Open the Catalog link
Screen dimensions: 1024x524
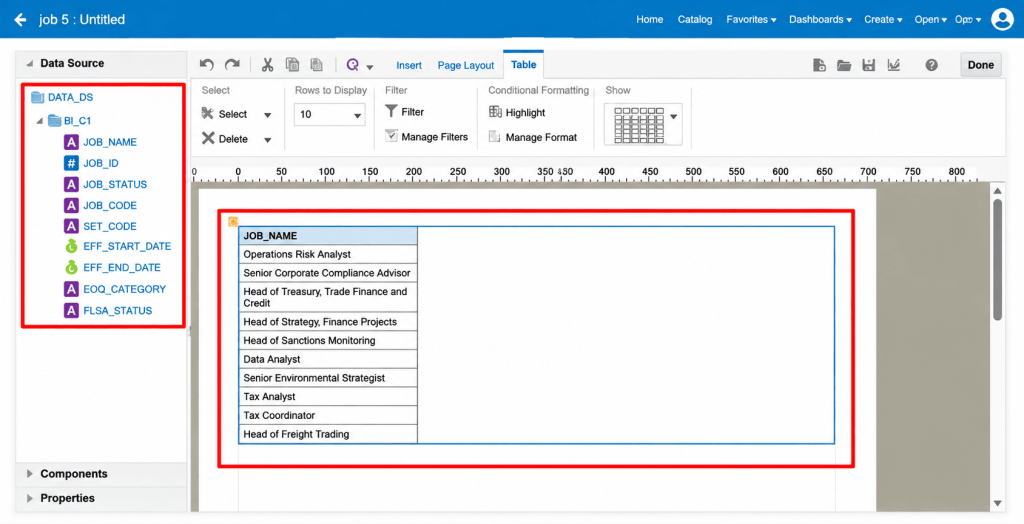click(x=695, y=20)
